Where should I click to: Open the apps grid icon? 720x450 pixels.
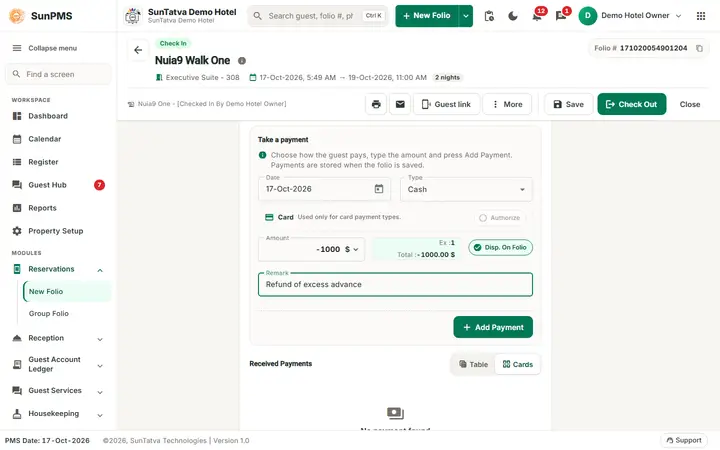pyautogui.click(x=701, y=16)
